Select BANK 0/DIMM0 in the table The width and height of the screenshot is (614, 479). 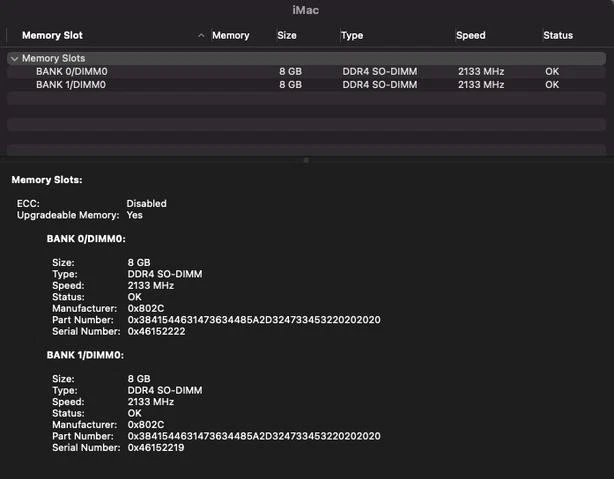(70, 72)
